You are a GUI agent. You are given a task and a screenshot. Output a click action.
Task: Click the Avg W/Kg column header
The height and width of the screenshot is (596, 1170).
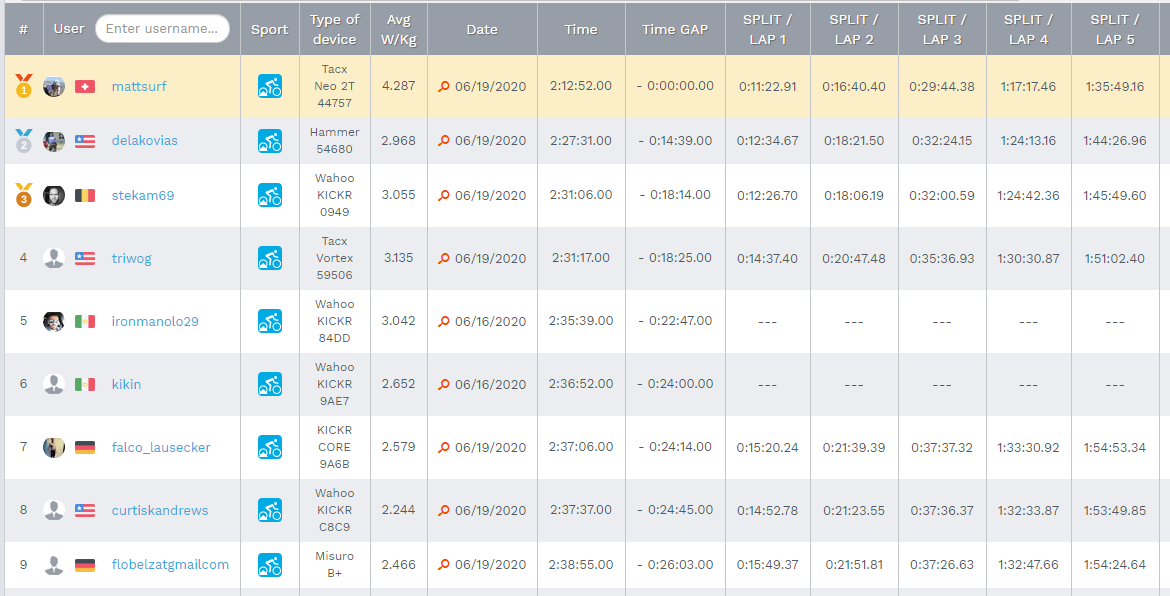pos(398,29)
